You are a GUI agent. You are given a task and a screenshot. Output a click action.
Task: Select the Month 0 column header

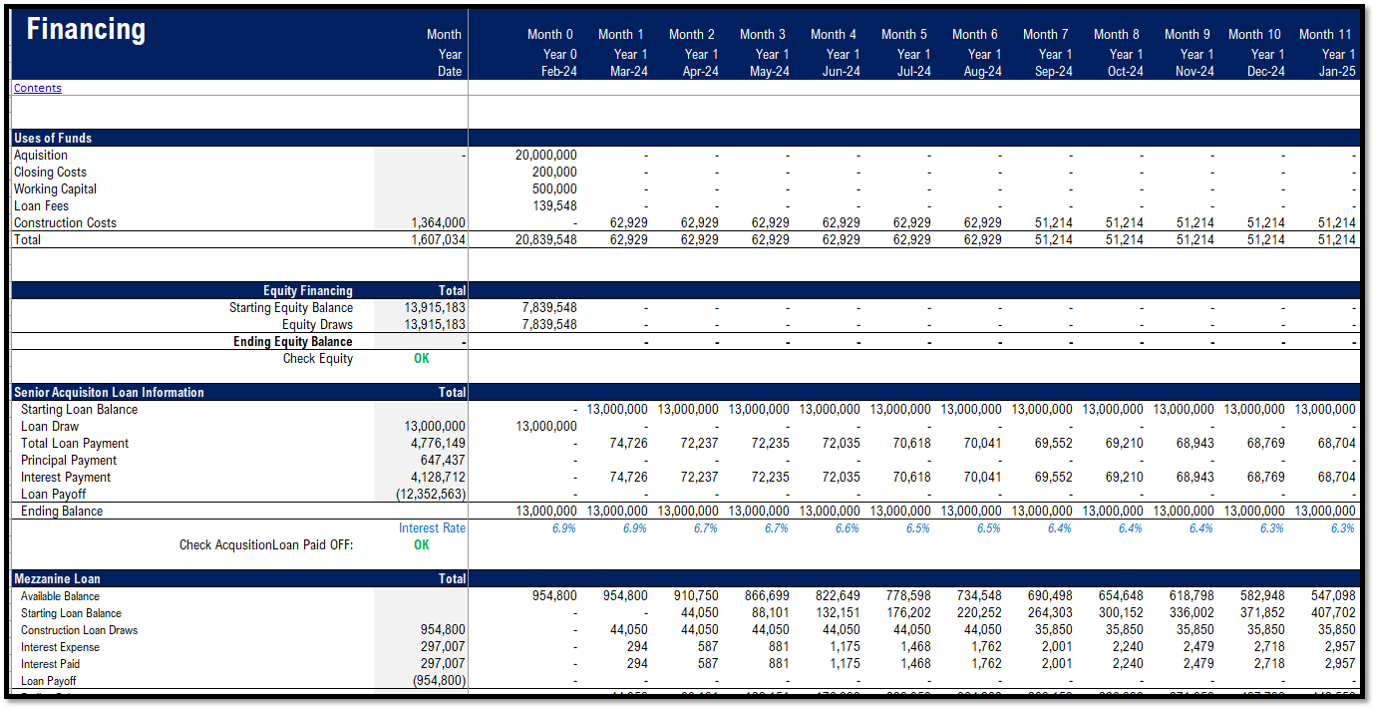[551, 34]
